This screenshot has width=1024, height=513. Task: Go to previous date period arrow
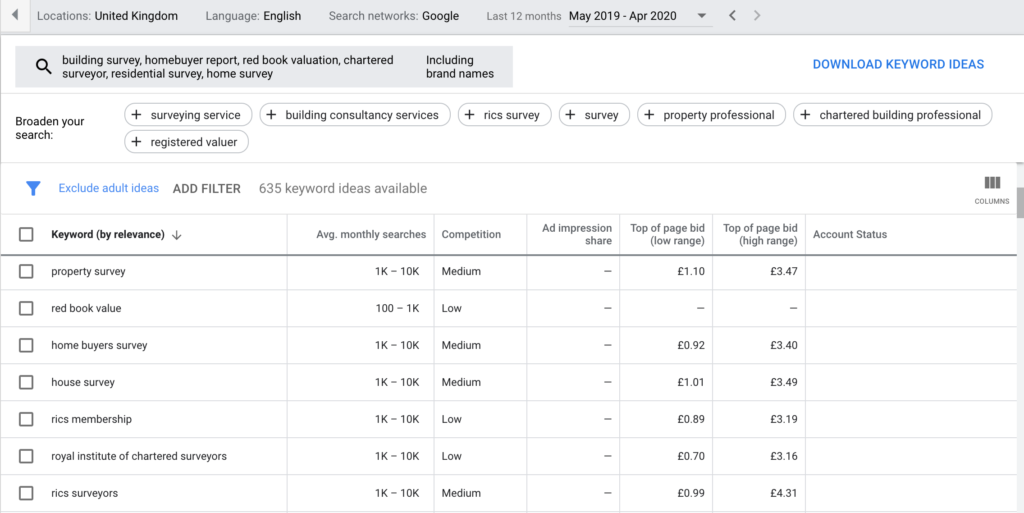tap(732, 16)
